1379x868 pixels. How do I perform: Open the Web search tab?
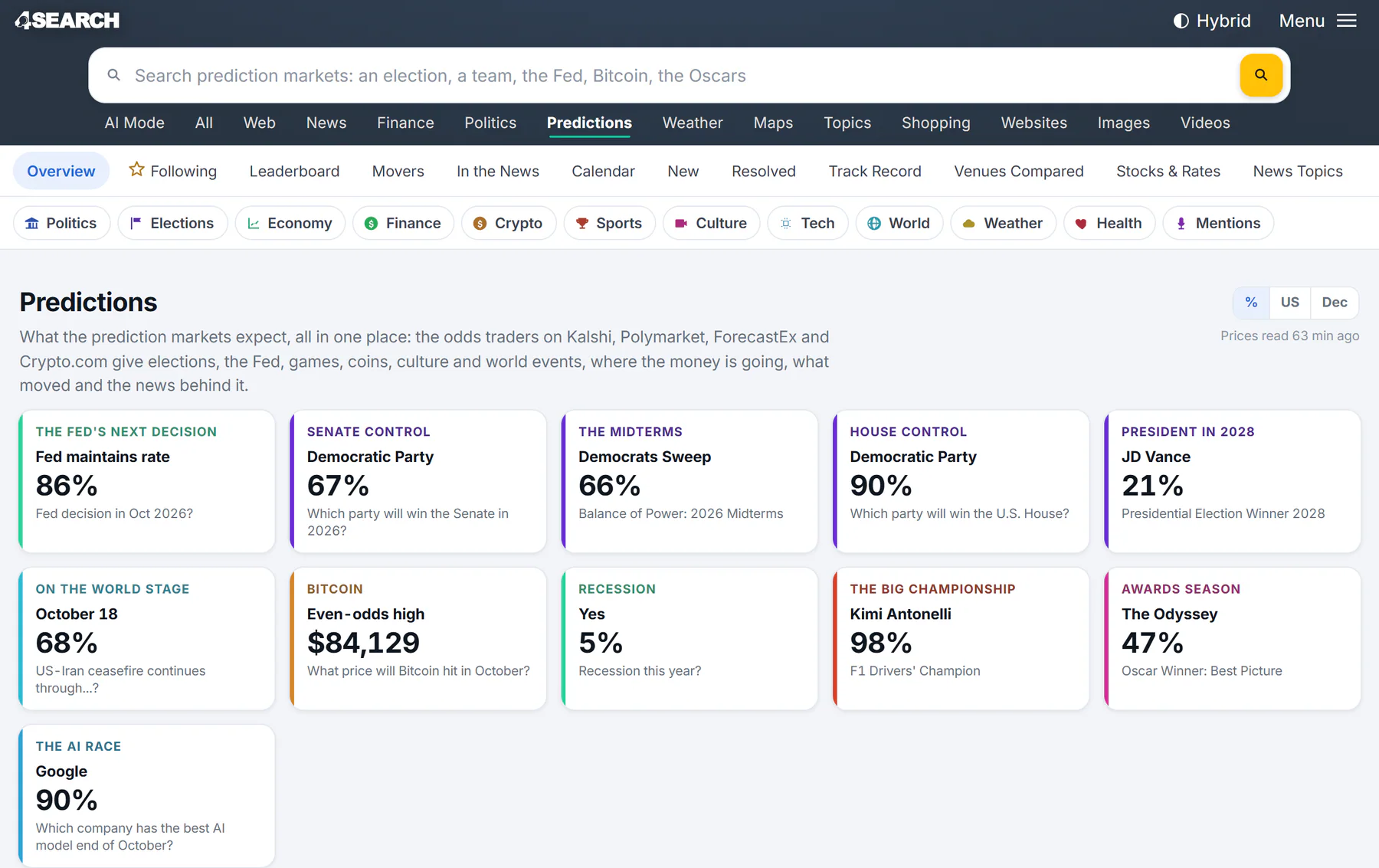tap(260, 123)
